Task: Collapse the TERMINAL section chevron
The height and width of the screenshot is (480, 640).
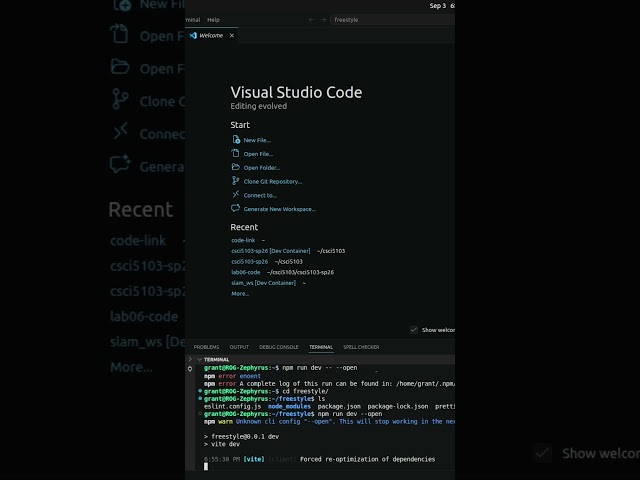Action: point(199,360)
